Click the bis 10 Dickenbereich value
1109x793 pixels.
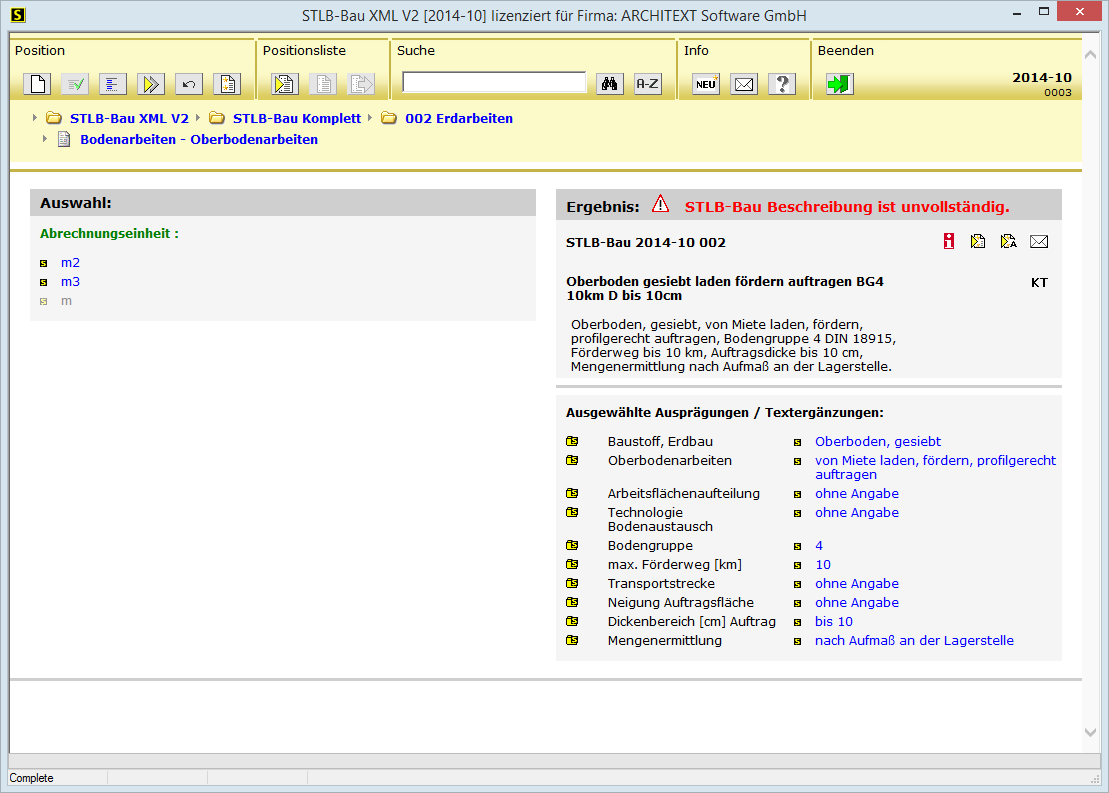tap(834, 621)
